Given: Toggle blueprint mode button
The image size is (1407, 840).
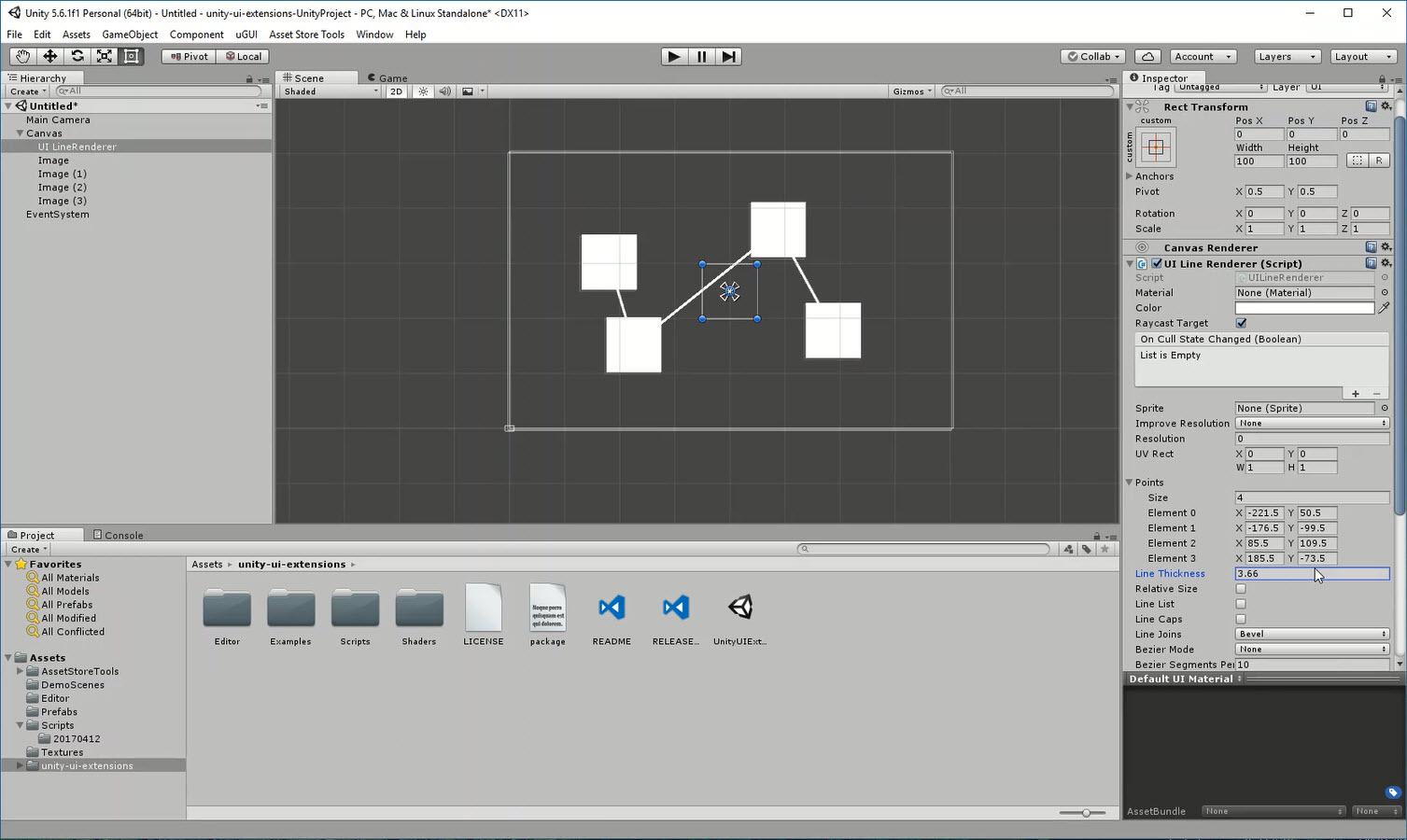Looking at the screenshot, I should pyautogui.click(x=1358, y=161).
